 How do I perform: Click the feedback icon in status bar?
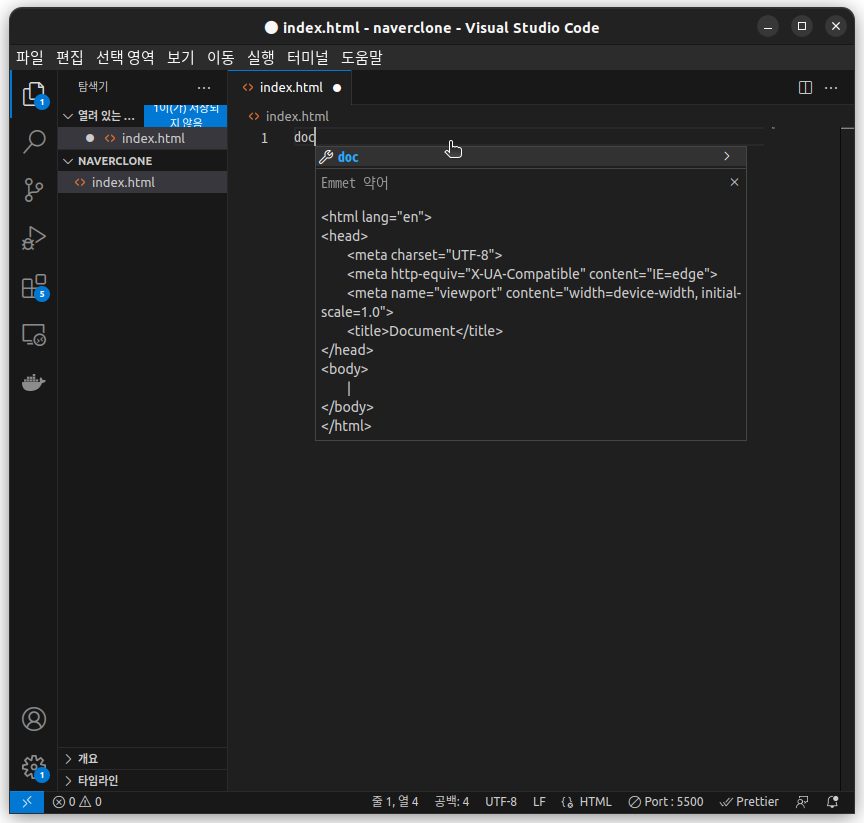802,802
